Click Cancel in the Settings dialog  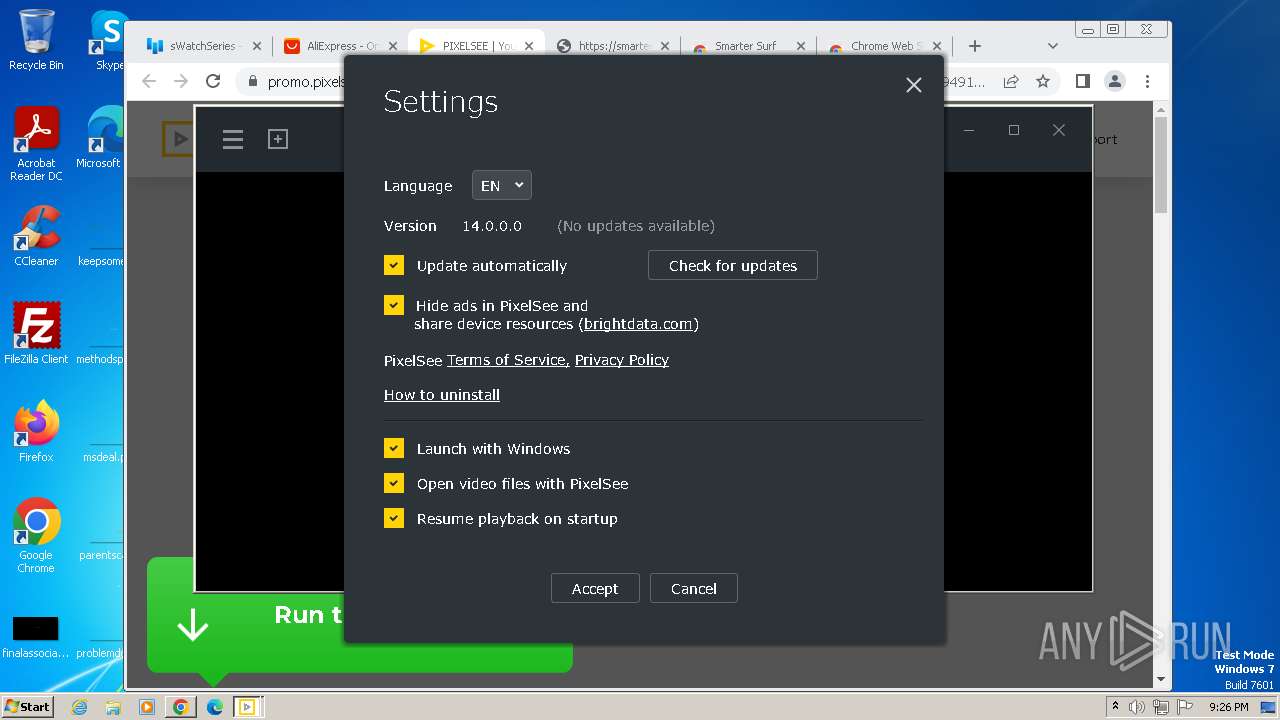694,588
